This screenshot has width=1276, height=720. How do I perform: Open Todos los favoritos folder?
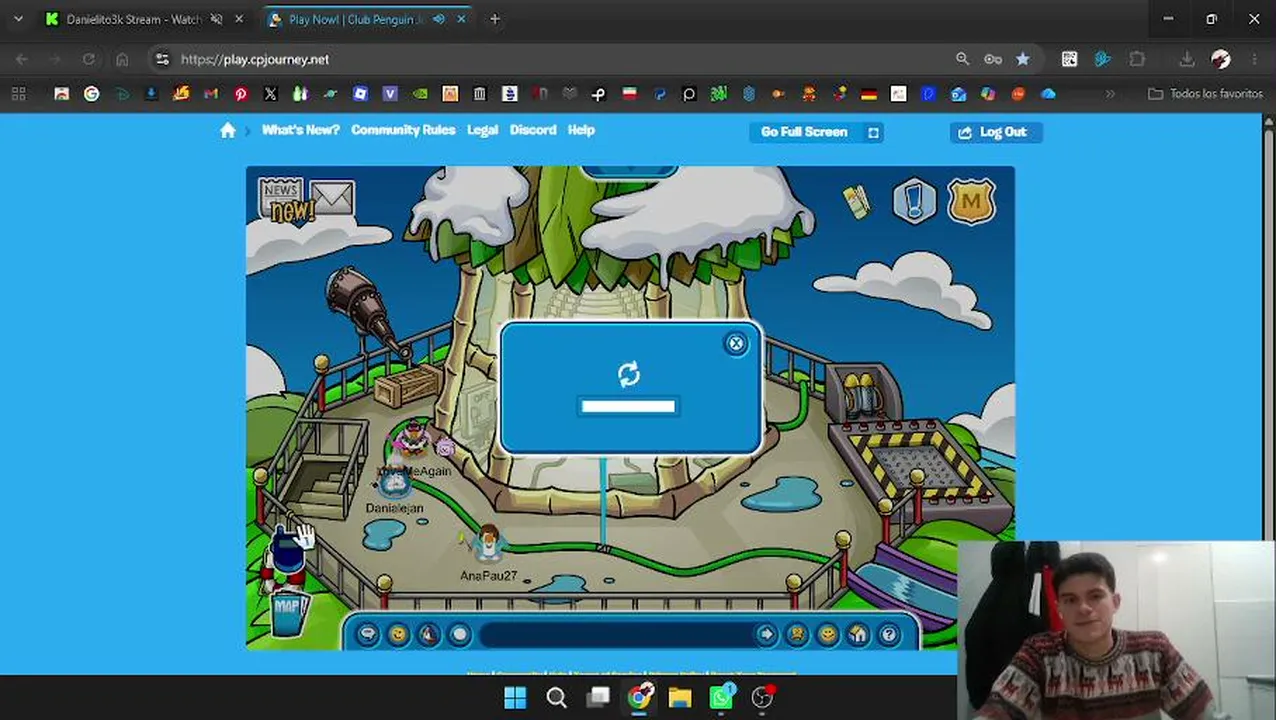(1204, 94)
